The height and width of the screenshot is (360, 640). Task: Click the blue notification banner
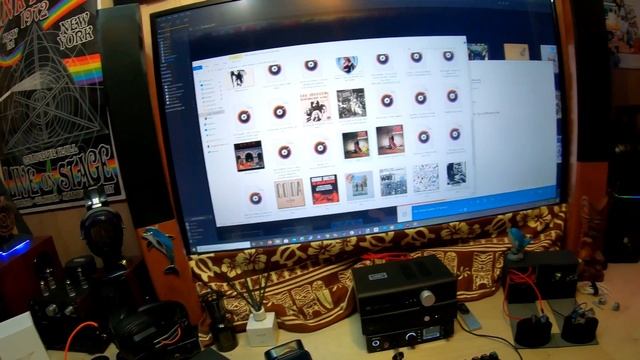[484, 203]
